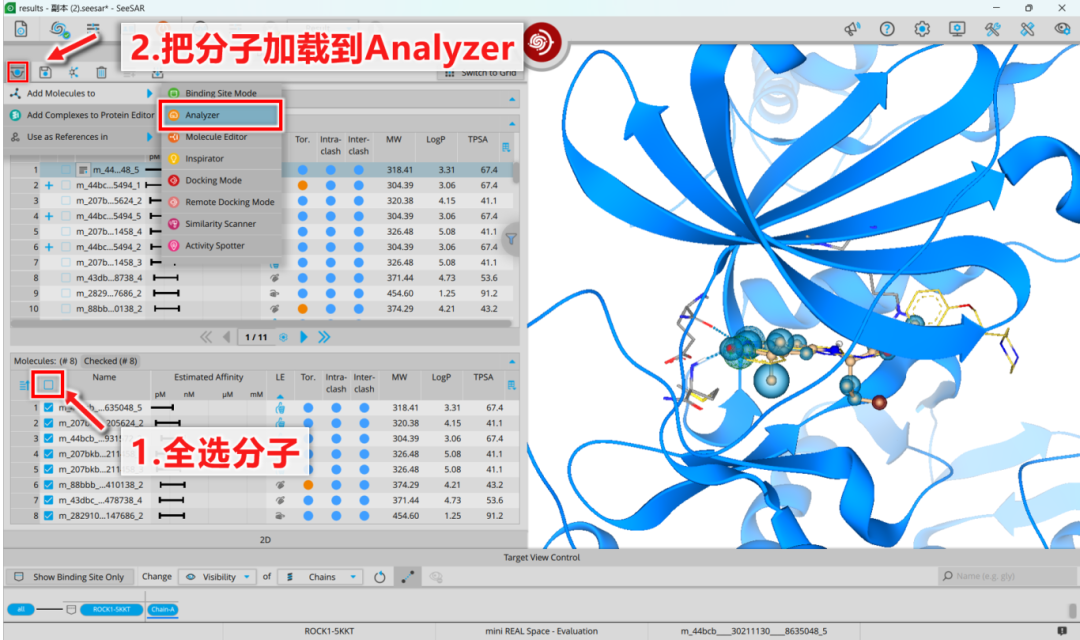Collapse the upper table section using its arrow
Image resolution: width=1080 pixels, height=640 pixels.
(x=512, y=124)
